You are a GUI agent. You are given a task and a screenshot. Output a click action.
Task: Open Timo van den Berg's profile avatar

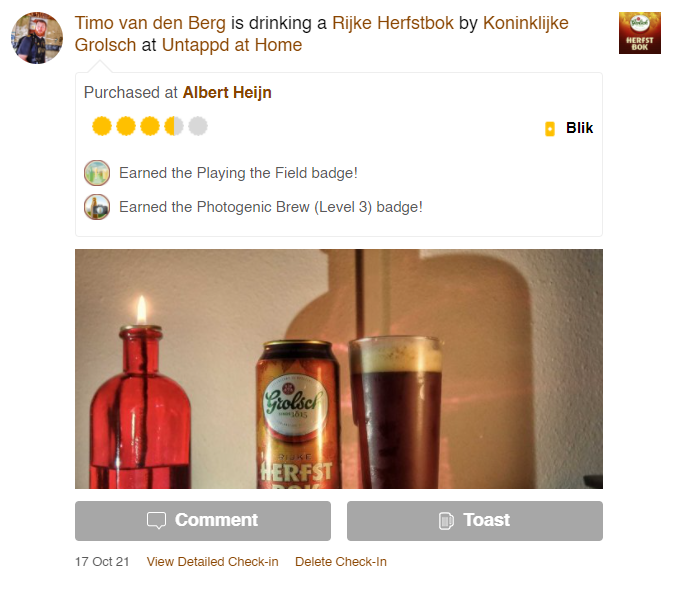[x=36, y=38]
